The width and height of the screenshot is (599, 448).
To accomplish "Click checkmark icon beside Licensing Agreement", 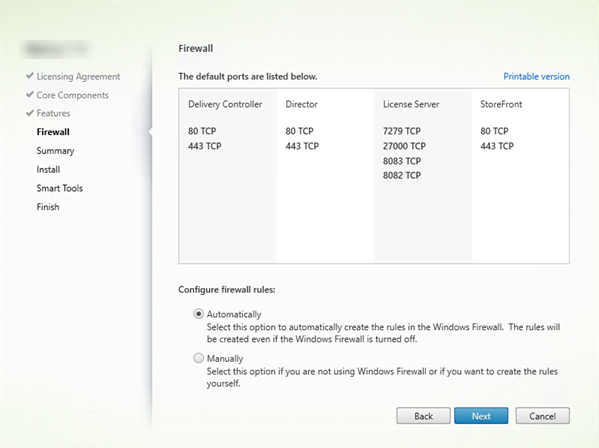I will [30, 76].
